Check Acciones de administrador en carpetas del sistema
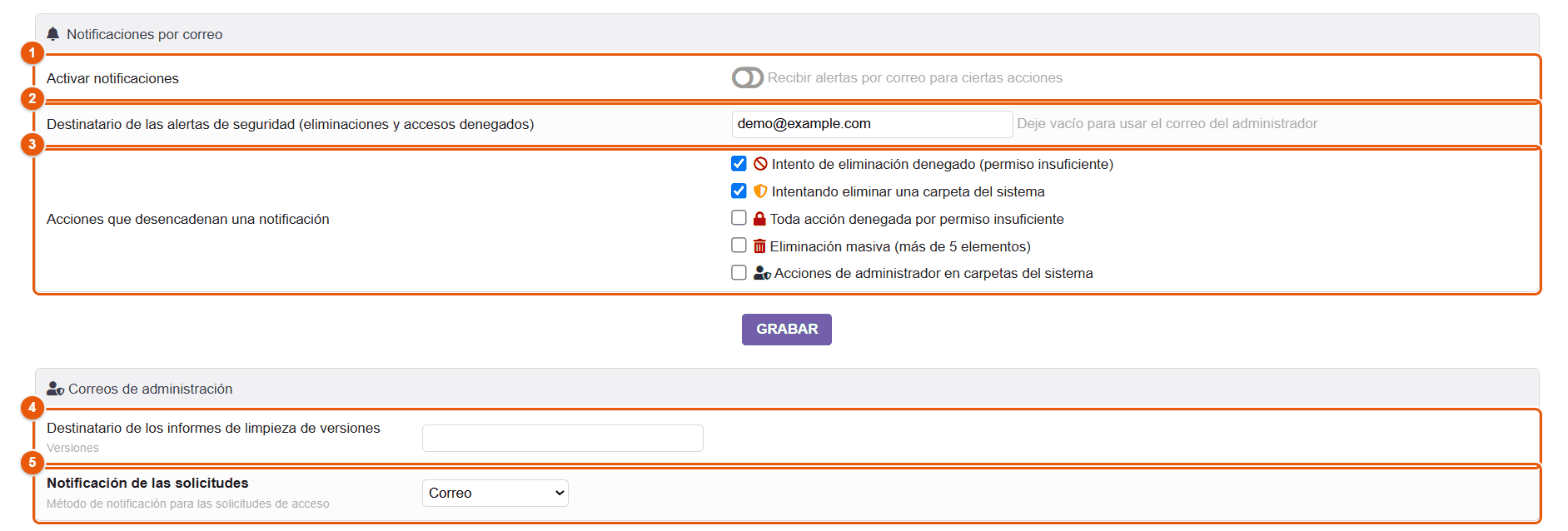1568x531 pixels. tap(739, 272)
